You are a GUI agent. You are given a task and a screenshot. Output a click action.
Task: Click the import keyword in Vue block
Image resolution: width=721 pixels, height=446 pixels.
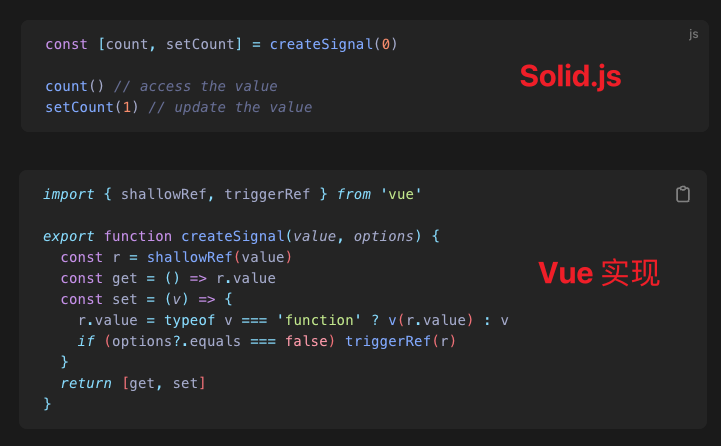pos(69,194)
